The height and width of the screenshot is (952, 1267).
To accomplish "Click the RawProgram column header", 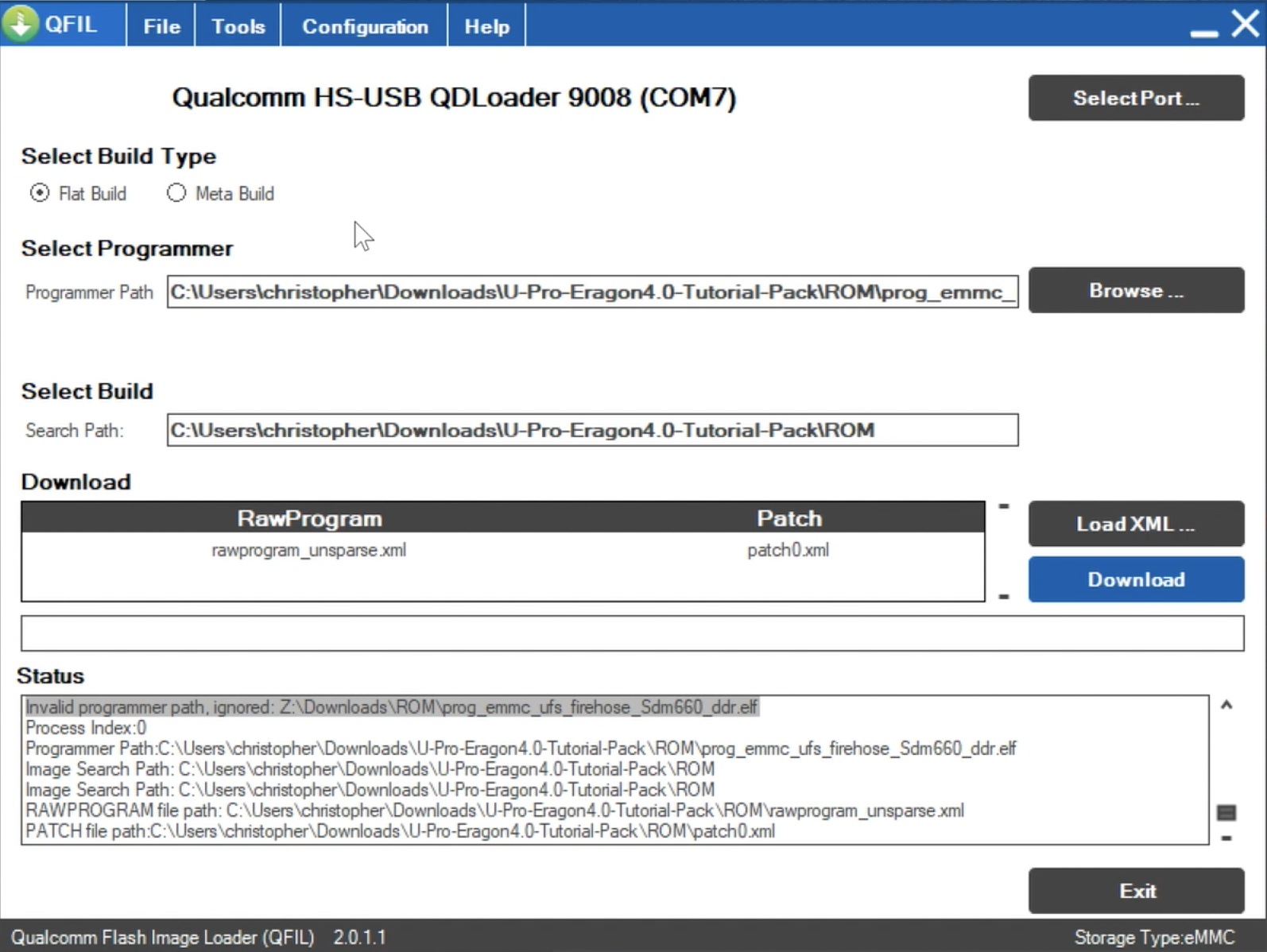I will 309,518.
